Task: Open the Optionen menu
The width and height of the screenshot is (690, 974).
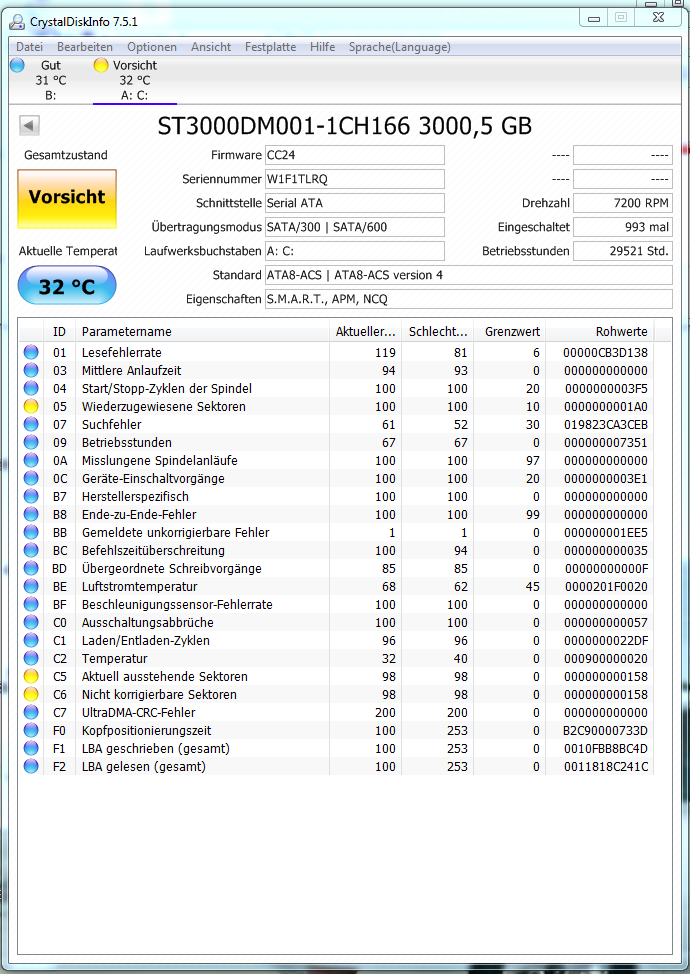Action: 152,47
